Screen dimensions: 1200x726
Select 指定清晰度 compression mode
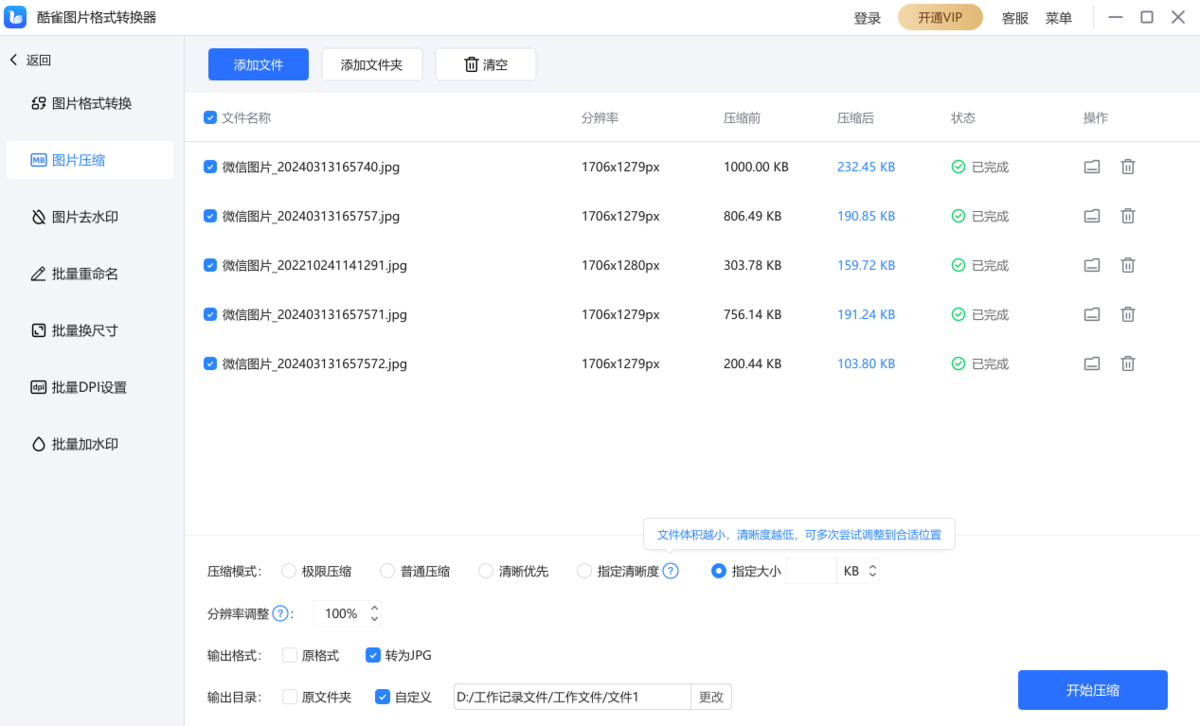(x=585, y=571)
